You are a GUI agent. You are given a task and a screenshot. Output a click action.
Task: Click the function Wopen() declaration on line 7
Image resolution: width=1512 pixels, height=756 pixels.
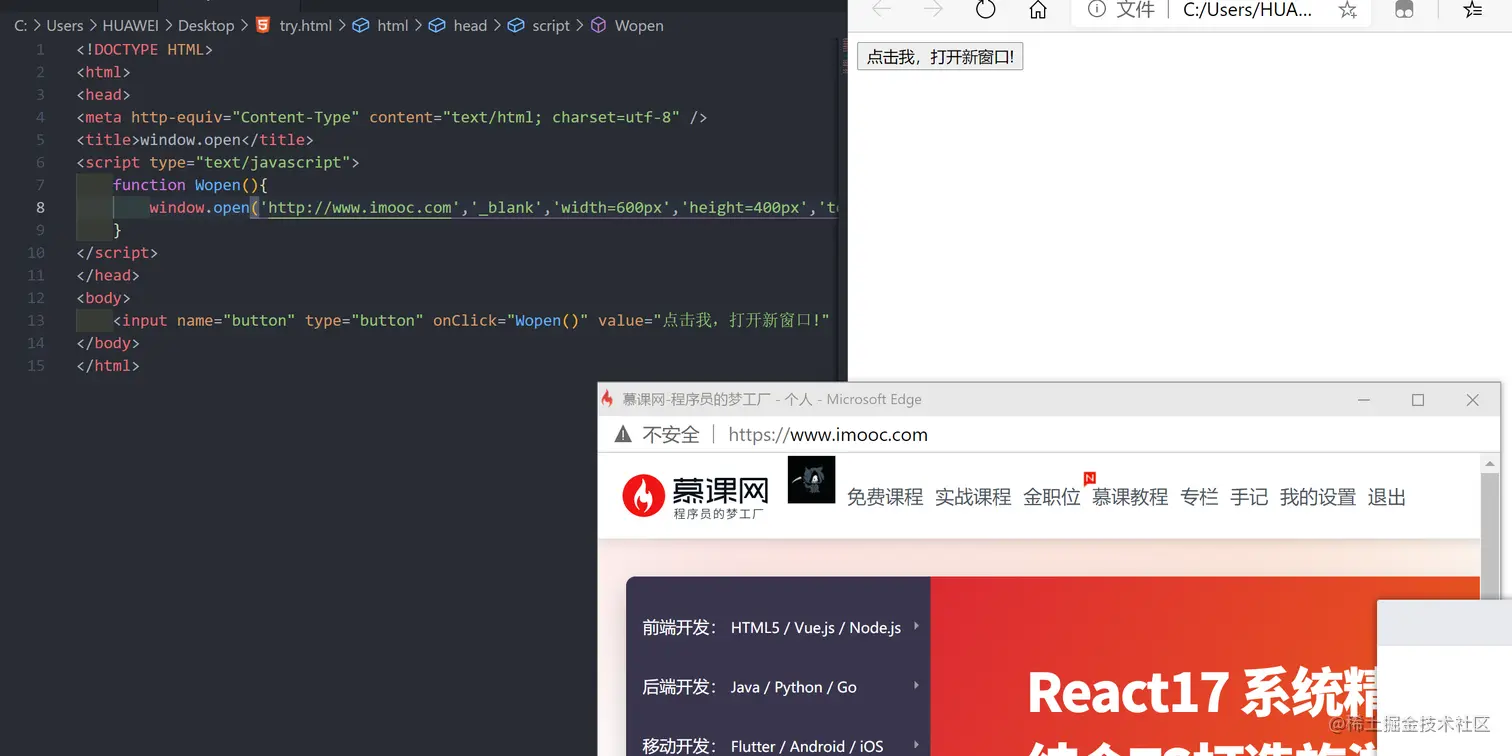tap(190, 185)
